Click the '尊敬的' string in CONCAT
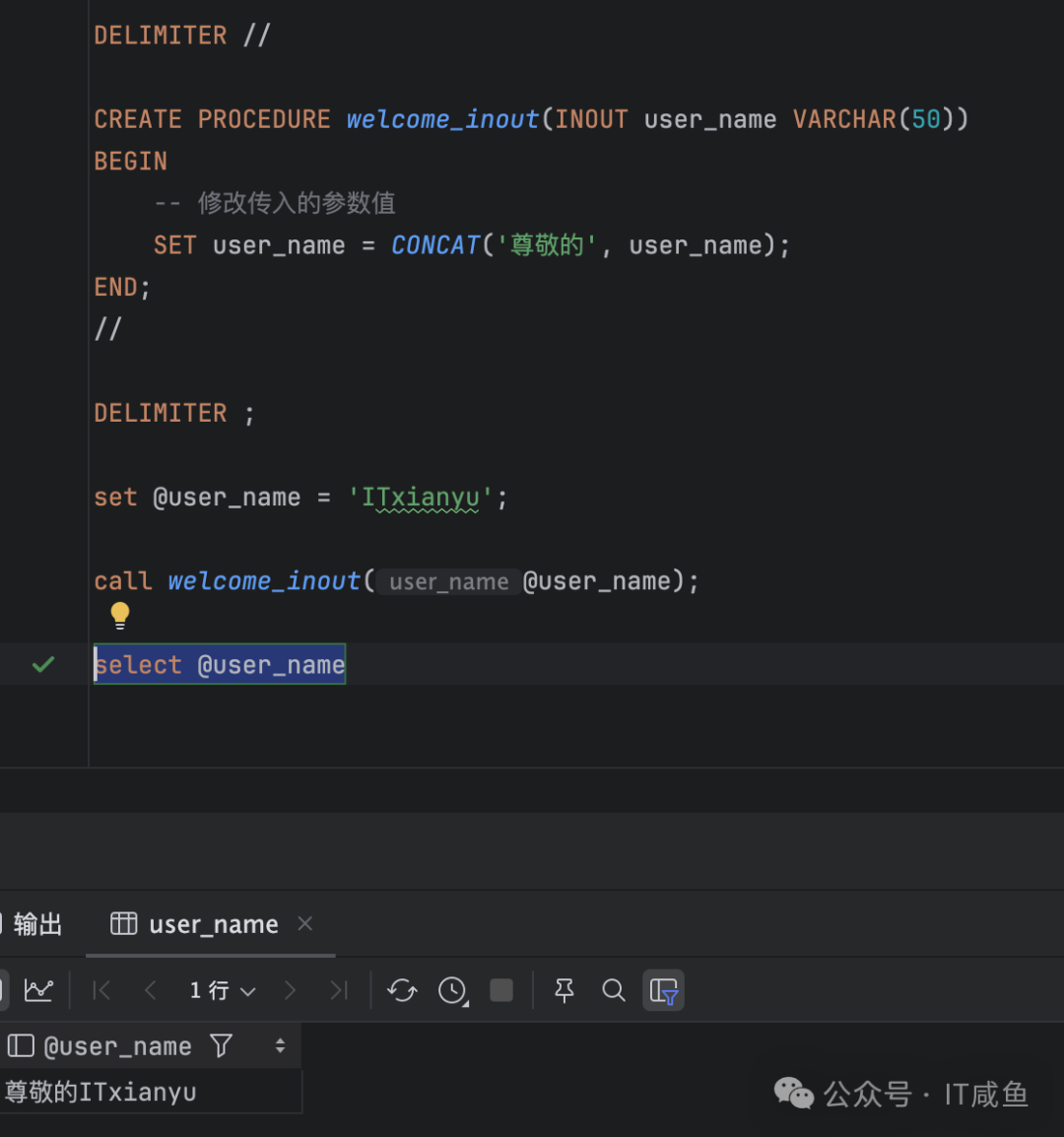 click(547, 245)
